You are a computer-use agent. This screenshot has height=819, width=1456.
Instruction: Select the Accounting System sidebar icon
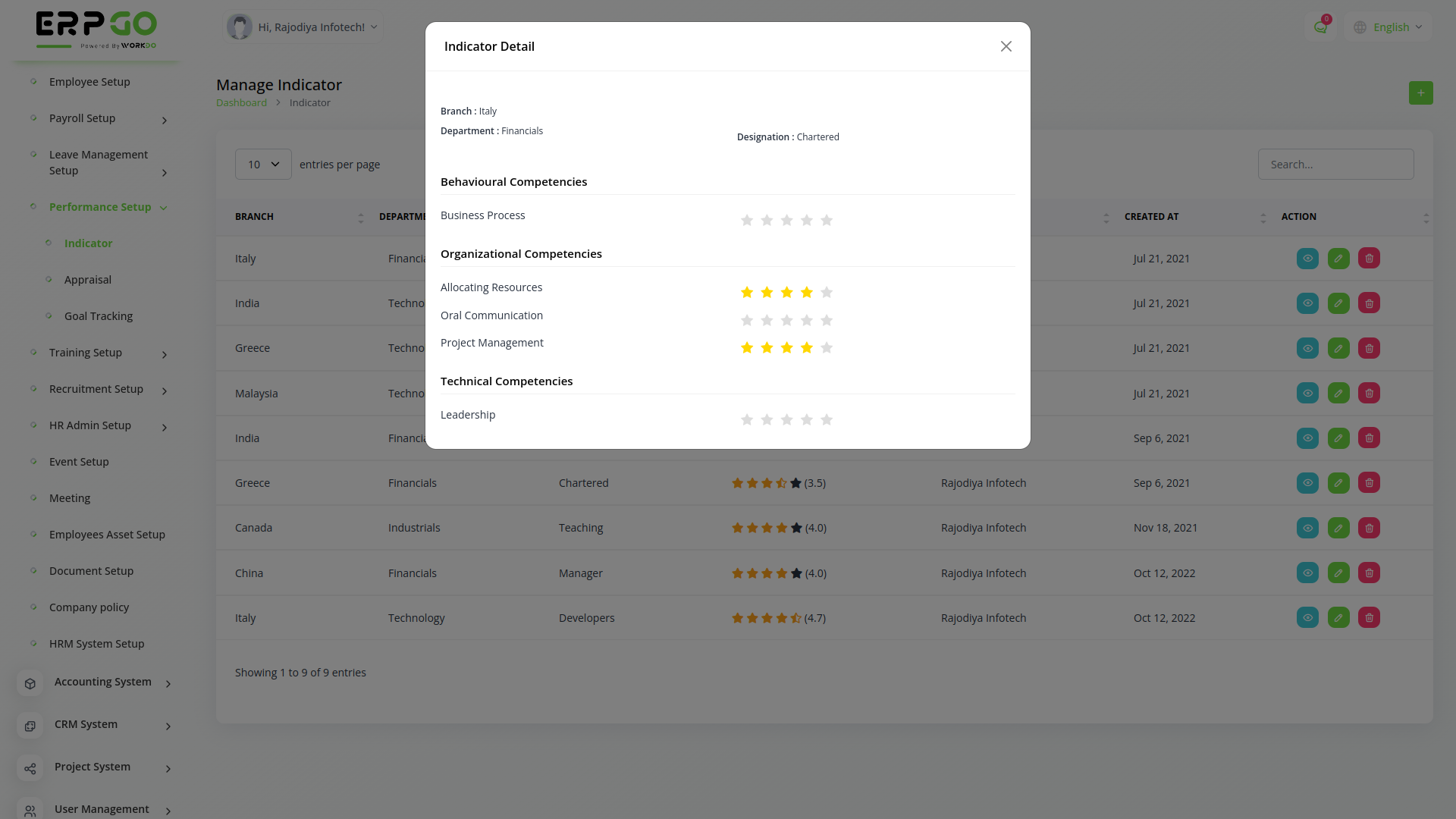pyautogui.click(x=30, y=683)
